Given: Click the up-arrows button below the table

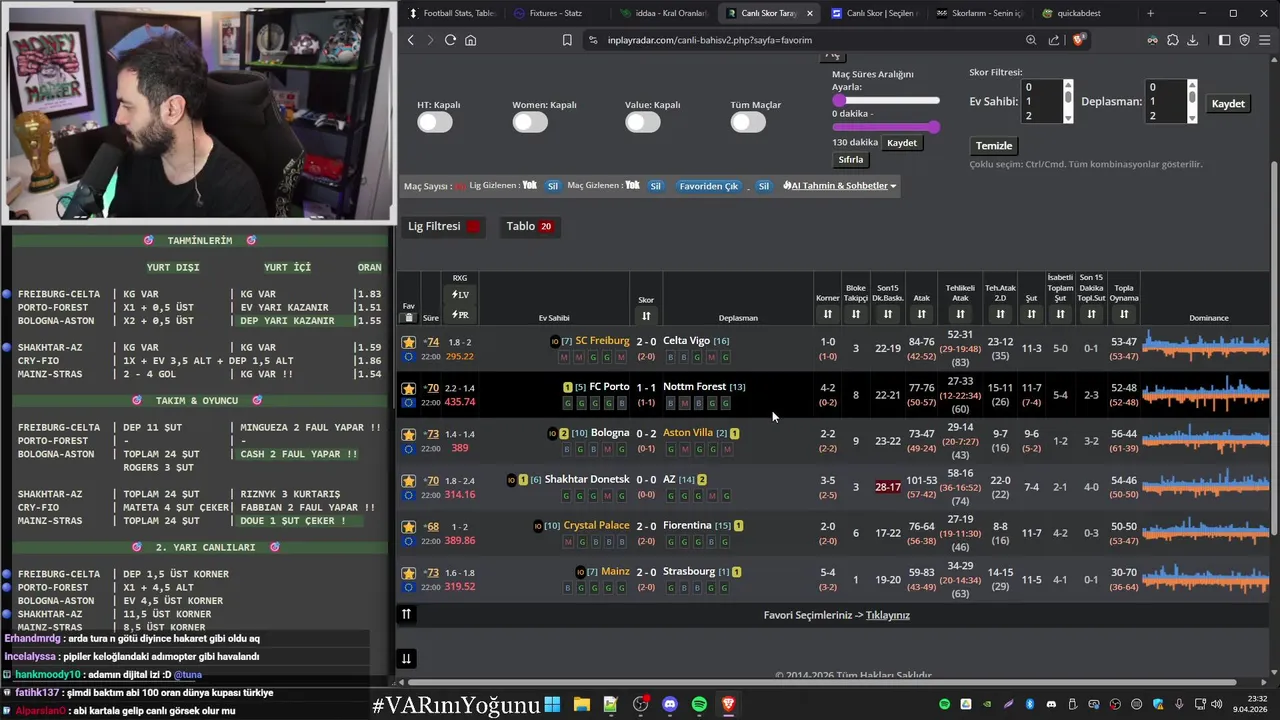Looking at the screenshot, I should point(406,614).
